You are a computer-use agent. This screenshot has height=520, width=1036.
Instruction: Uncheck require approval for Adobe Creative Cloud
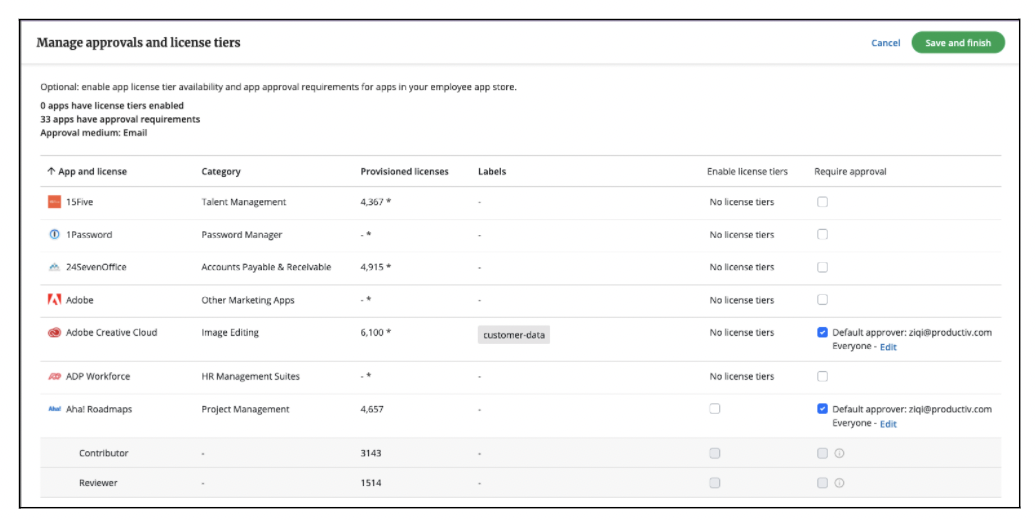click(x=822, y=333)
